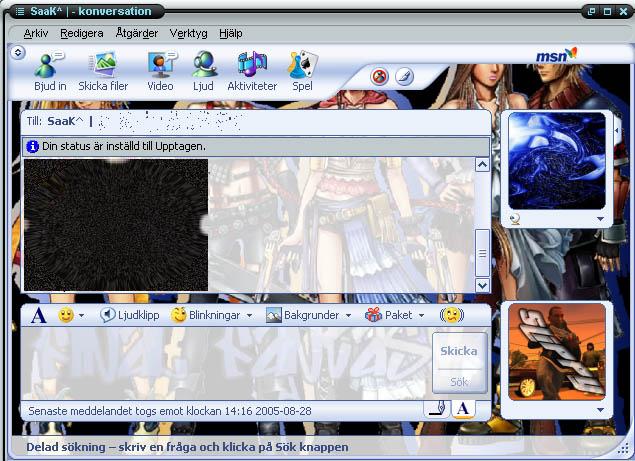Click the Sök search button
The width and height of the screenshot is (635, 461).
tap(459, 382)
